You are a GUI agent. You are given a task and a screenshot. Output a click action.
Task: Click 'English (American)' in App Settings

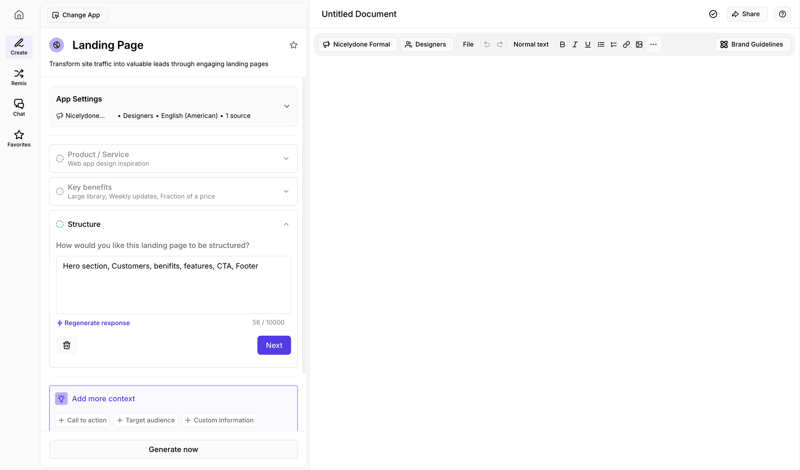pos(189,116)
